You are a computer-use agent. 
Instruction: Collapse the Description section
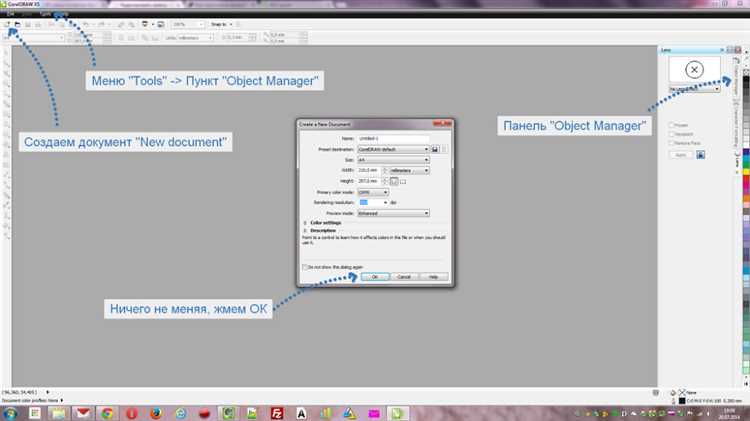point(305,231)
